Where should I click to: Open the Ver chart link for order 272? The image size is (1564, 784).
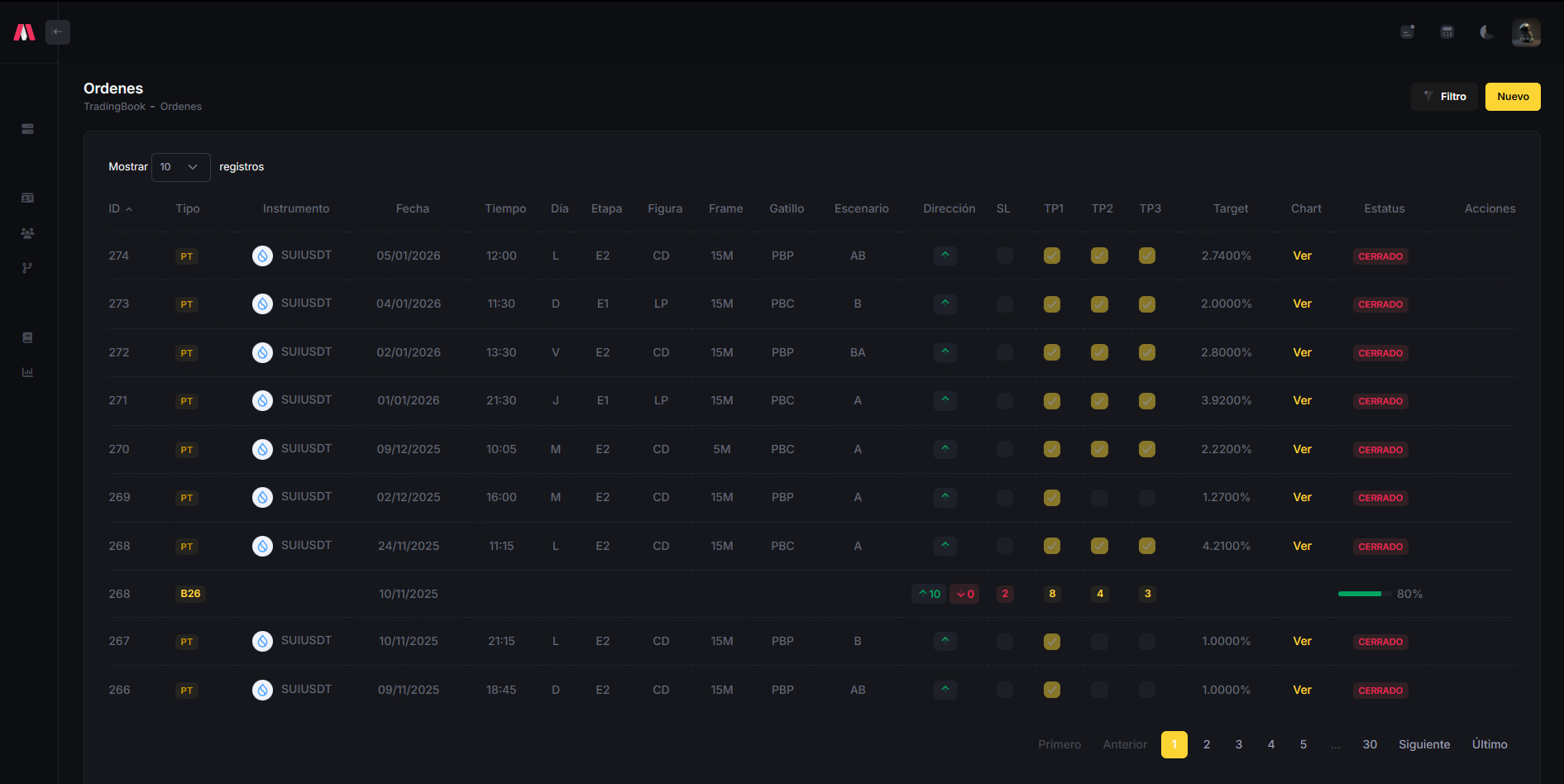click(x=1302, y=352)
